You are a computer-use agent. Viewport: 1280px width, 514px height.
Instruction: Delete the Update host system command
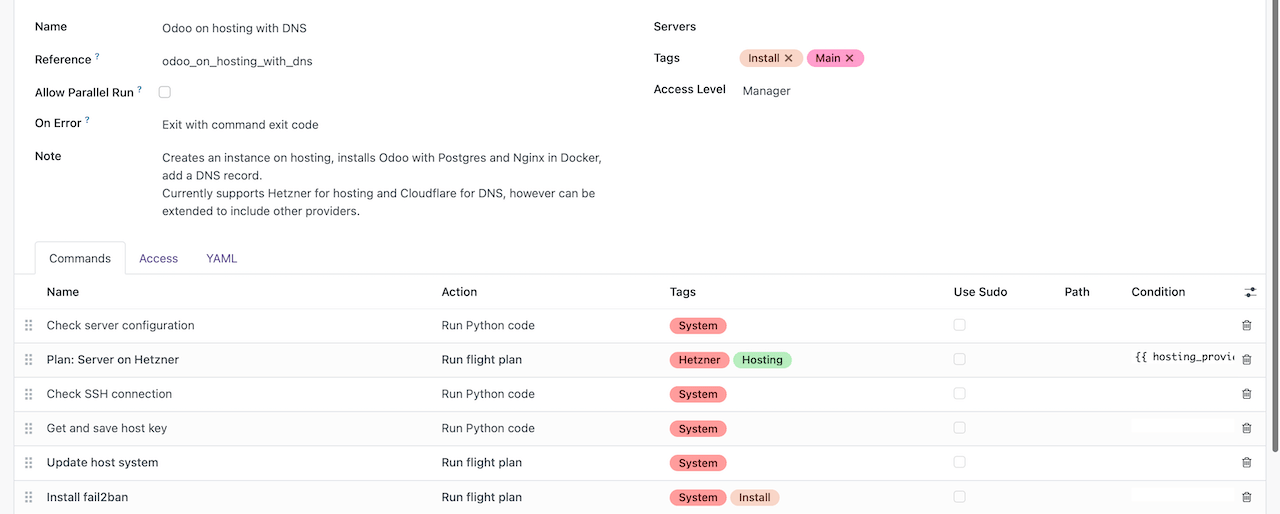click(x=1246, y=462)
